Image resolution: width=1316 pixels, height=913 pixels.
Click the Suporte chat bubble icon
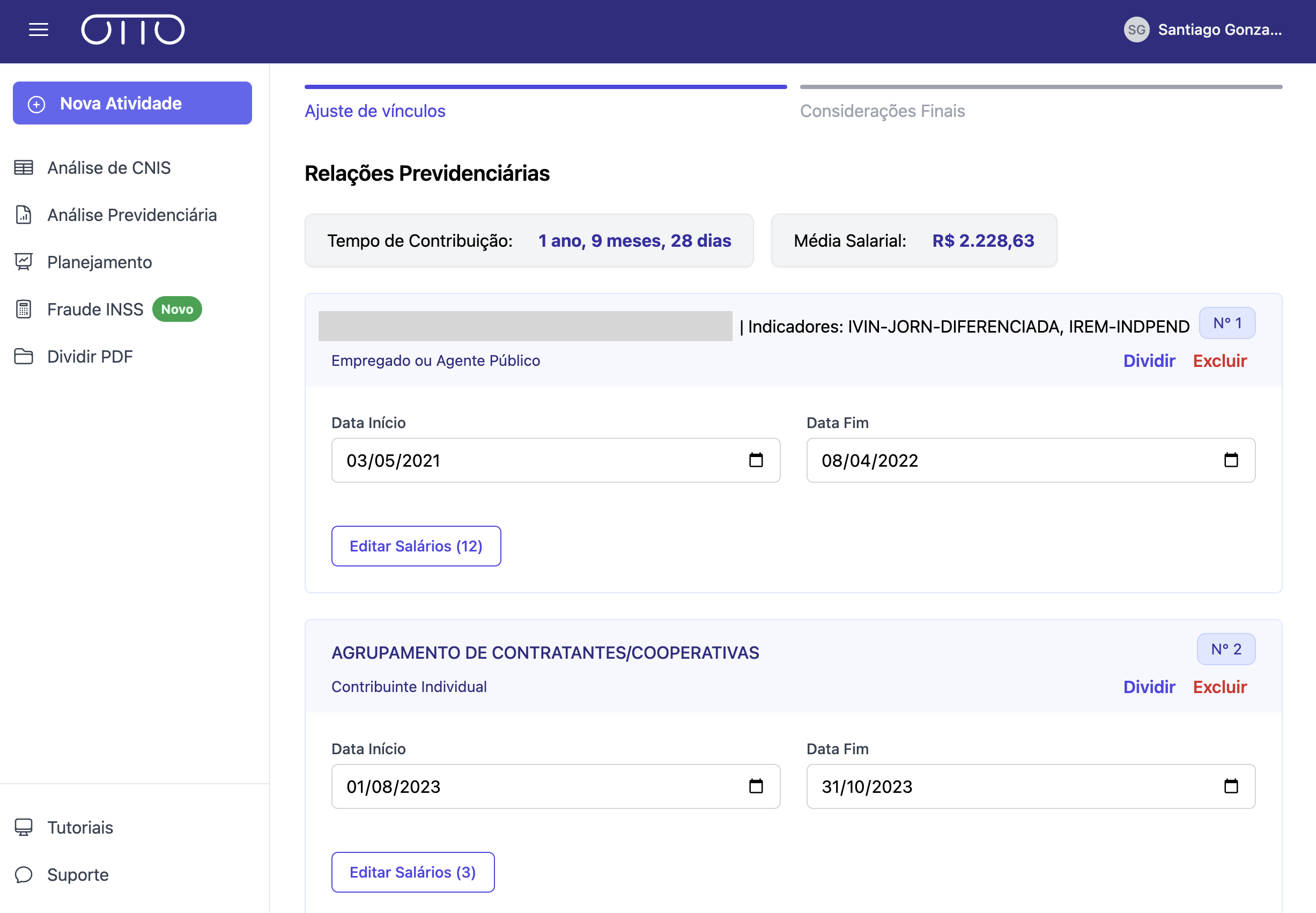click(24, 875)
